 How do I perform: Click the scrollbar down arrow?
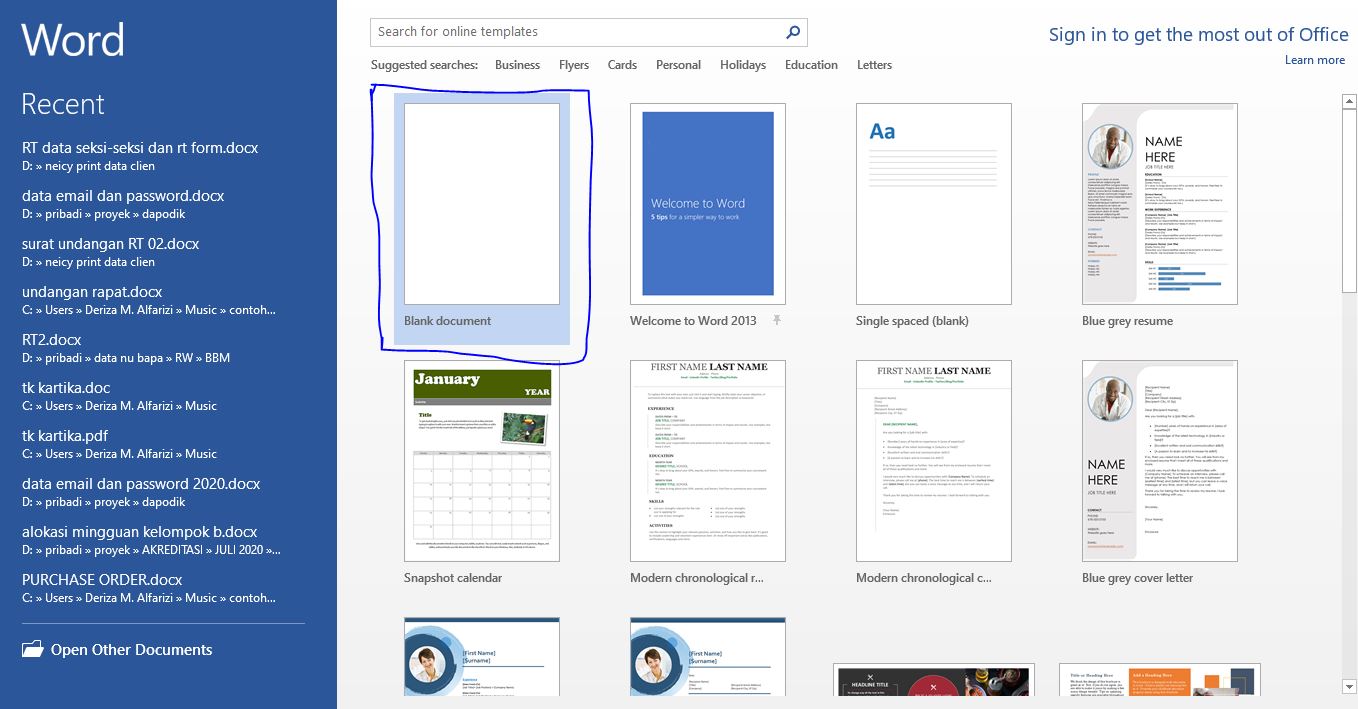[1349, 686]
